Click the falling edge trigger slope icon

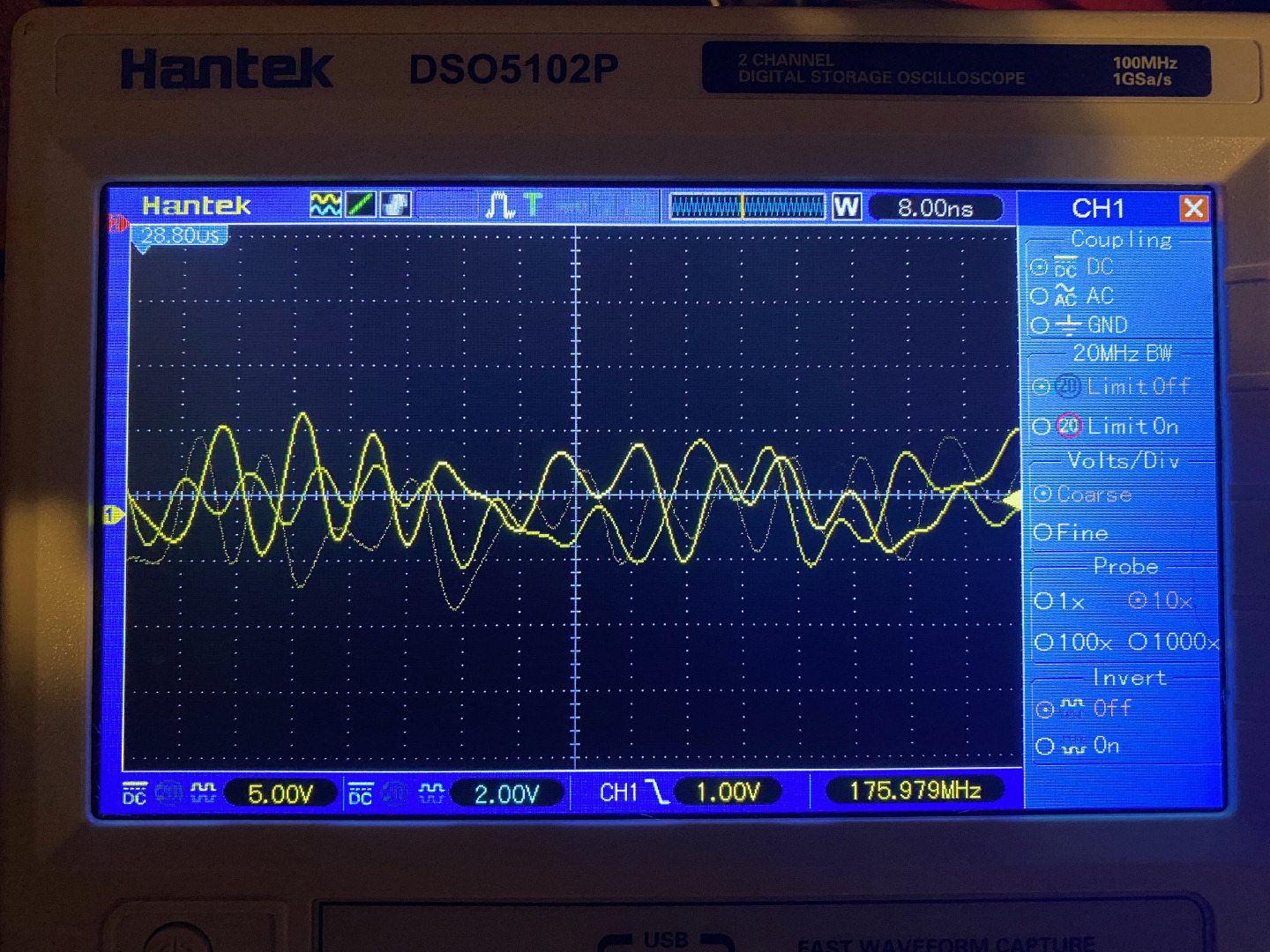tap(657, 792)
